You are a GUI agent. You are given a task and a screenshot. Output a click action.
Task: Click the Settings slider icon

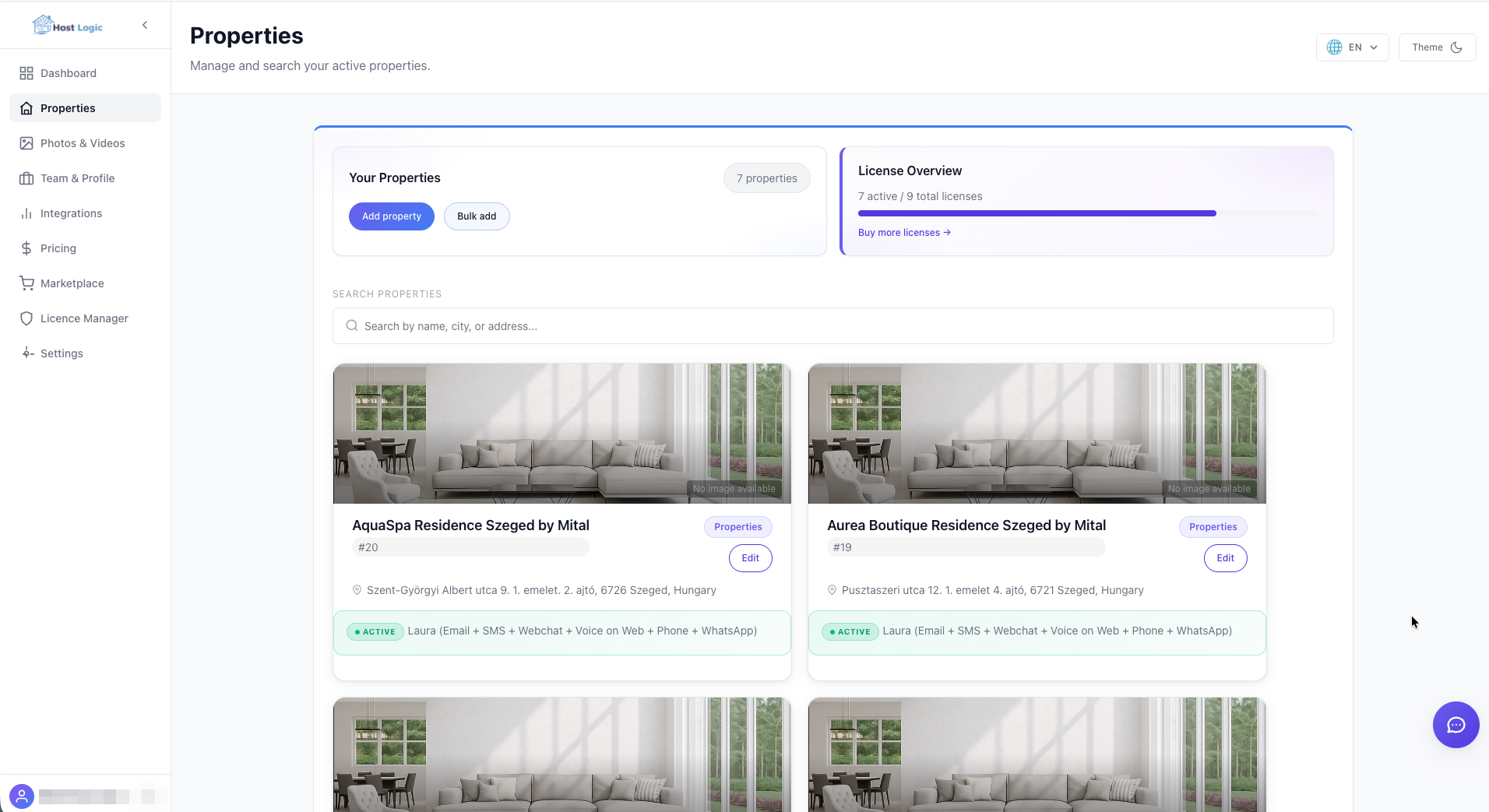coord(26,353)
